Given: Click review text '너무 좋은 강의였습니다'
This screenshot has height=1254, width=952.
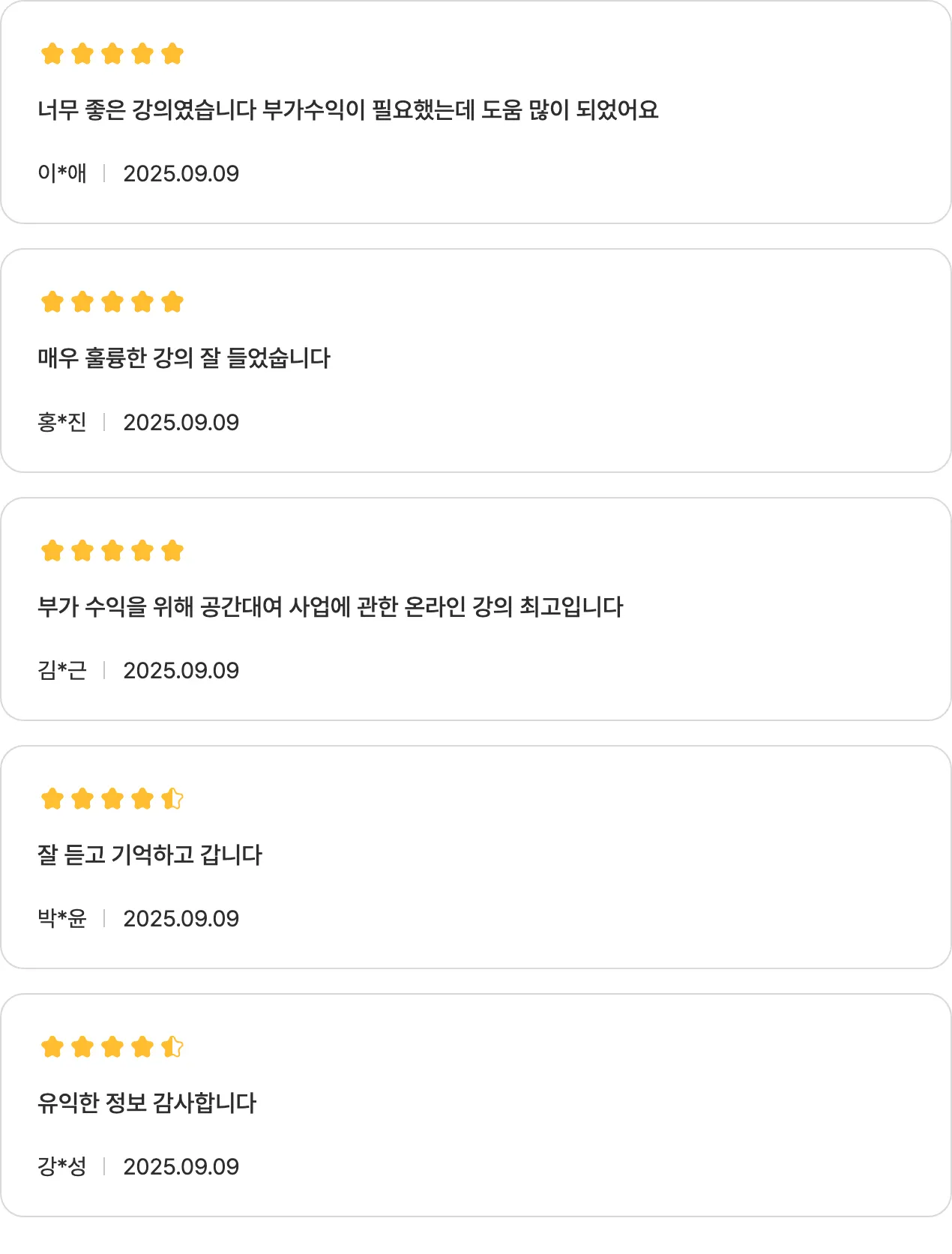Looking at the screenshot, I should [x=348, y=110].
